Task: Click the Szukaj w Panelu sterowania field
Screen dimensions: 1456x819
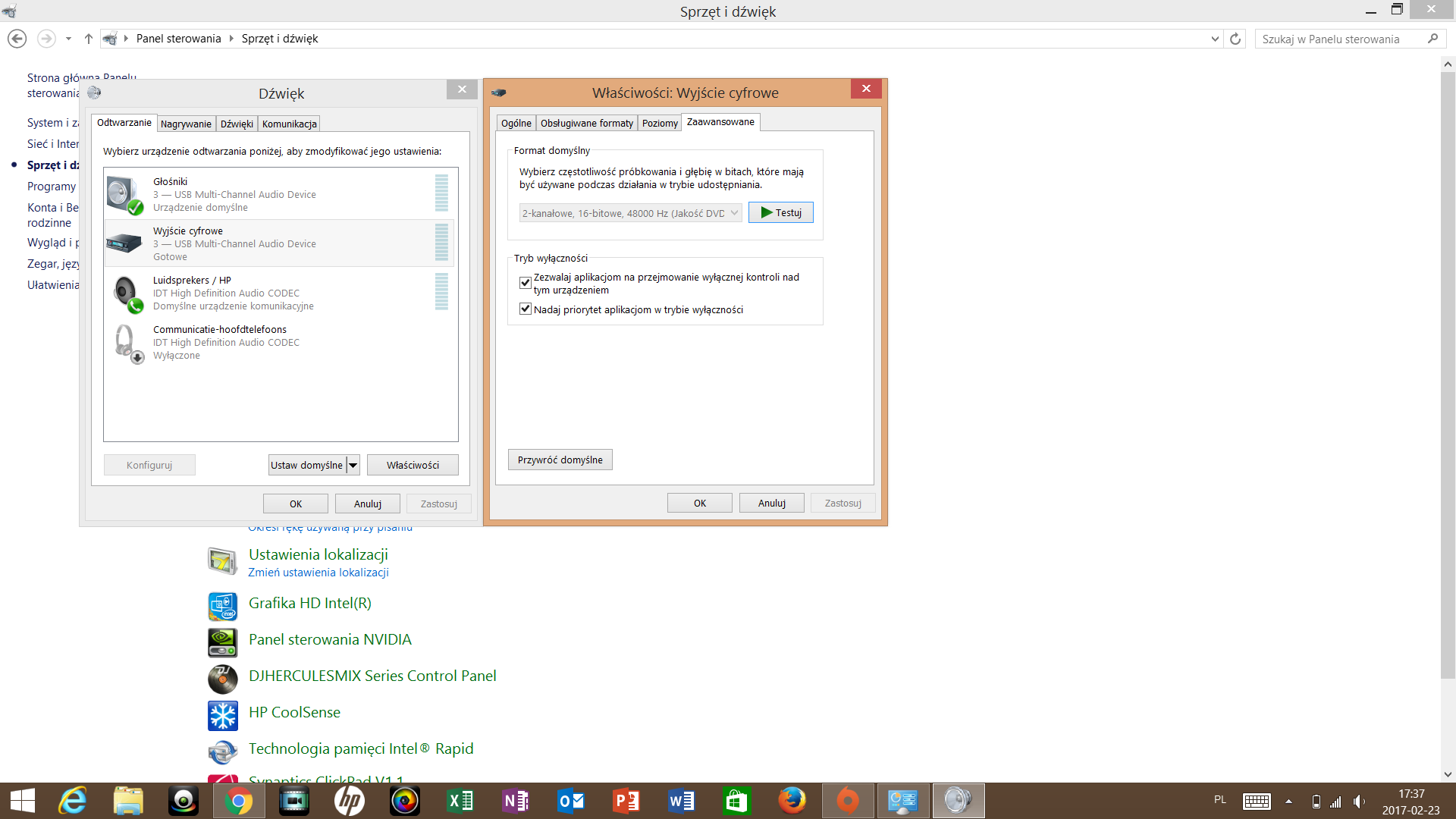Action: [x=1340, y=39]
